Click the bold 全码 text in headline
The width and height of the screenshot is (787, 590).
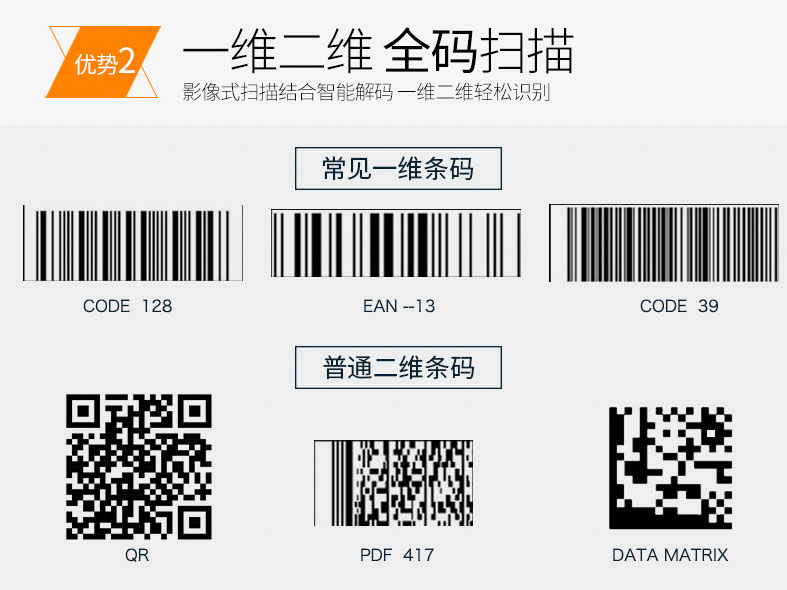click(x=431, y=51)
